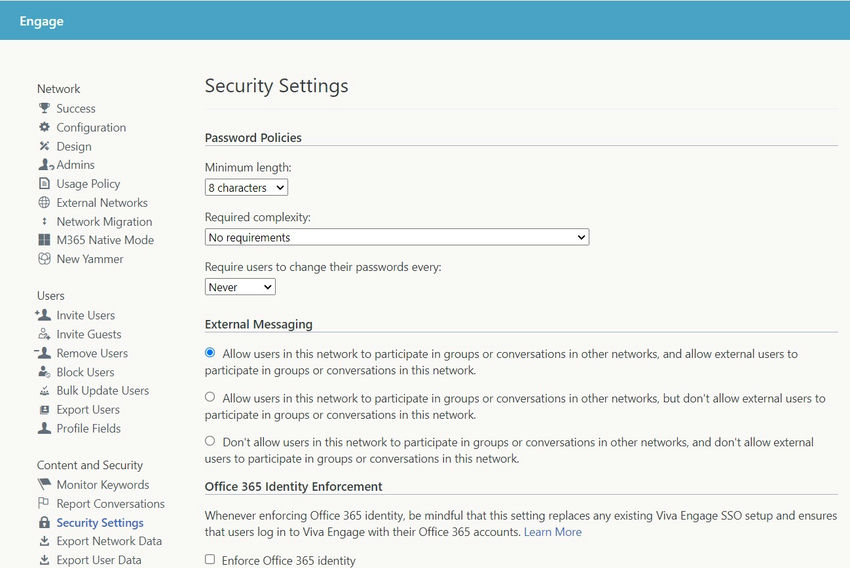Image resolution: width=850 pixels, height=568 pixels.
Task: Click the External Messaging section heading
Action: point(259,325)
